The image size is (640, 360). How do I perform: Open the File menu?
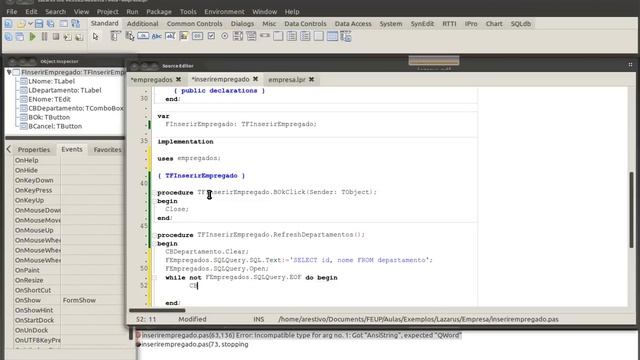[12, 11]
